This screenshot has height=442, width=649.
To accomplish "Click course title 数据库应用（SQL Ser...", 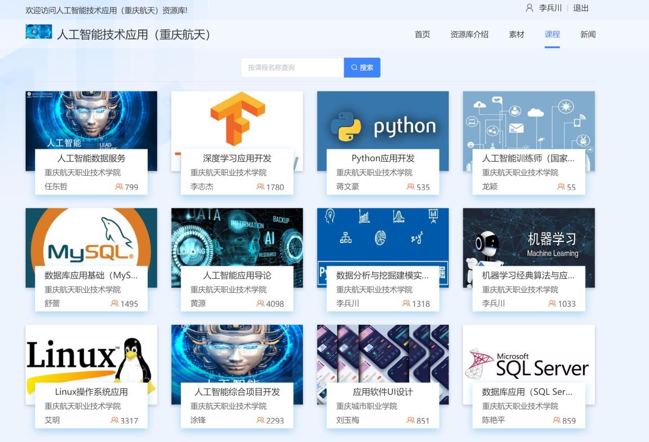I will [x=527, y=392].
